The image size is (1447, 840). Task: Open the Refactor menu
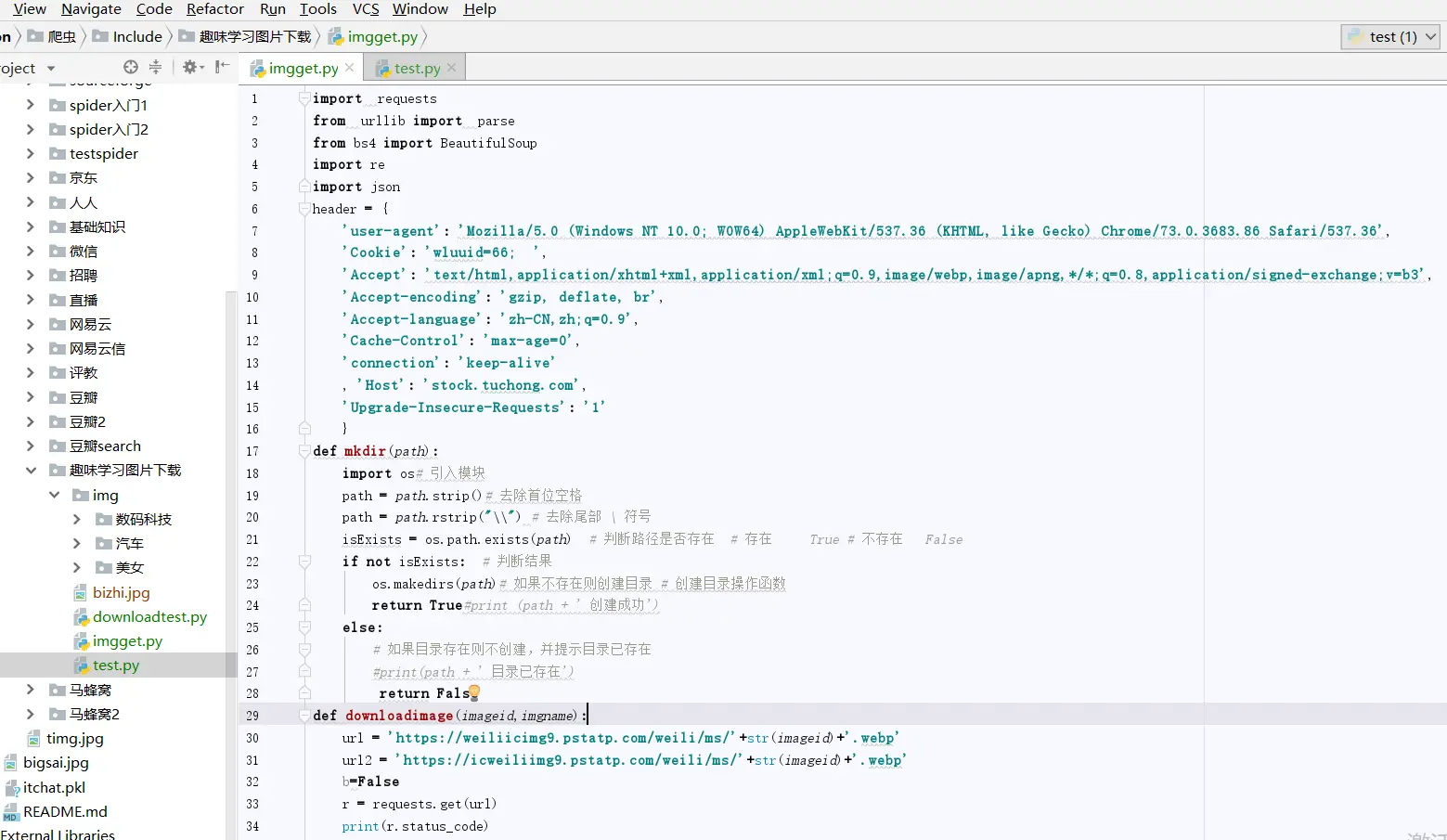[215, 9]
